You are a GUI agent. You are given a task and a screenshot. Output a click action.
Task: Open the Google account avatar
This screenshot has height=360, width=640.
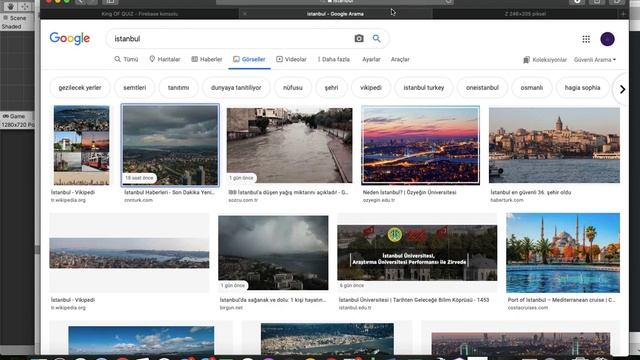coord(607,39)
